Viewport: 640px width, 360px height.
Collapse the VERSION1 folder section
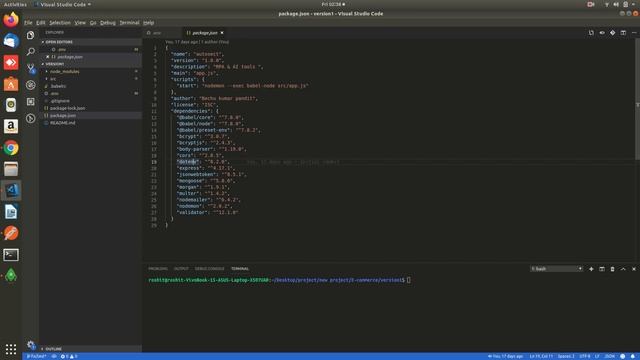coord(91,64)
